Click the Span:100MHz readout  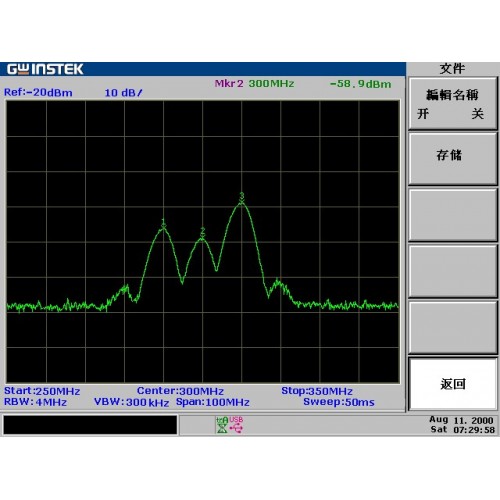click(213, 402)
